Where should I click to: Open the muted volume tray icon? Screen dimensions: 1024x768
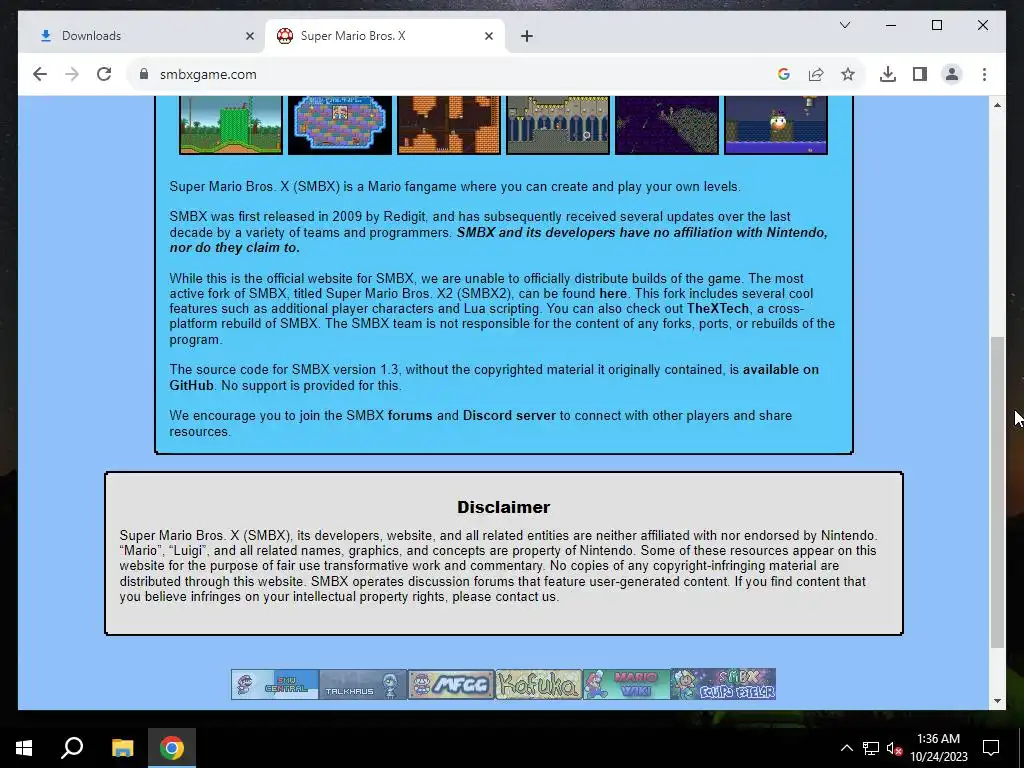[x=894, y=748]
